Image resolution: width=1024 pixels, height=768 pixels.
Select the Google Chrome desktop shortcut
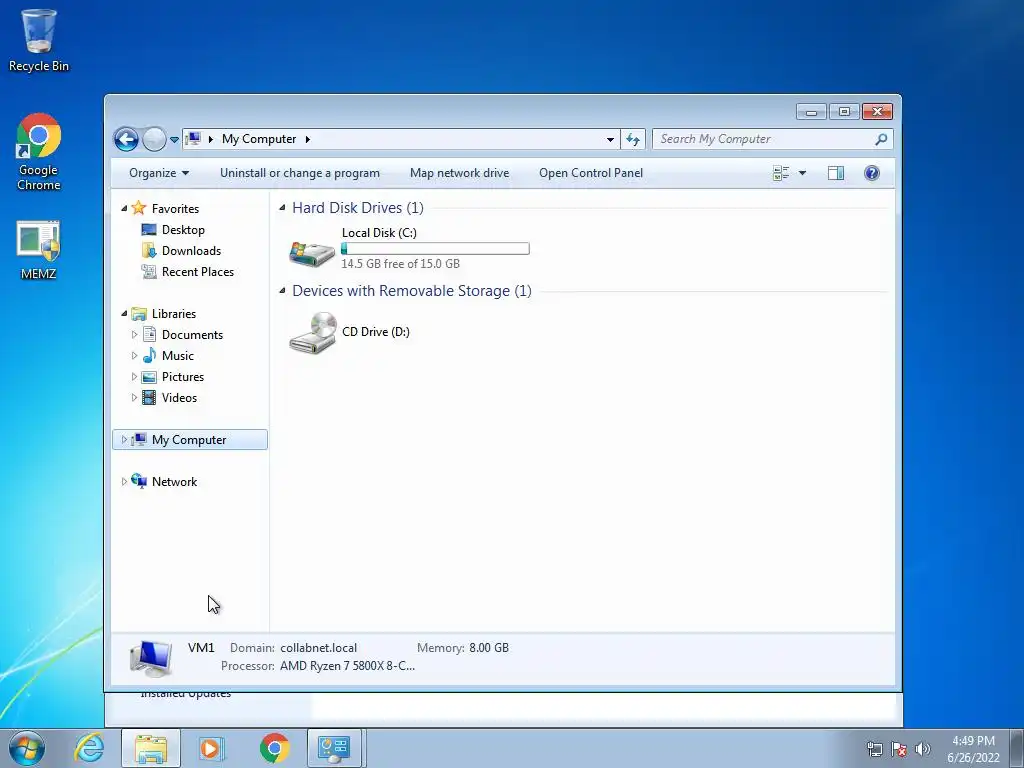click(39, 153)
